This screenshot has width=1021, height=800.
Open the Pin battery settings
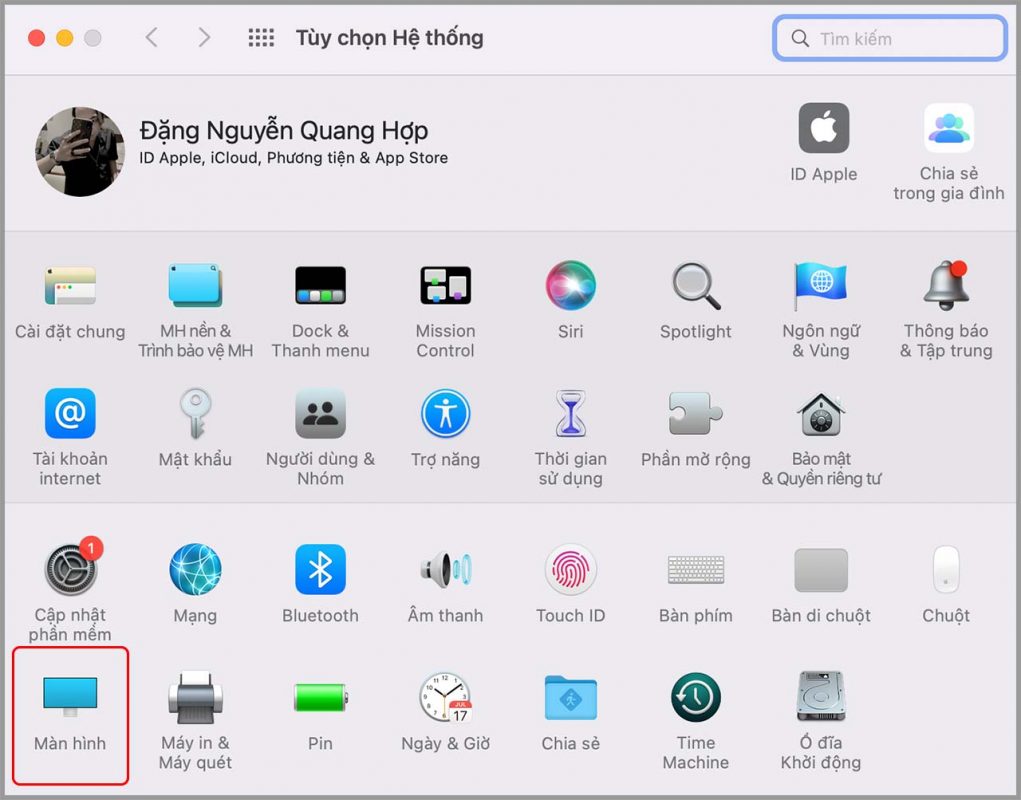(320, 698)
